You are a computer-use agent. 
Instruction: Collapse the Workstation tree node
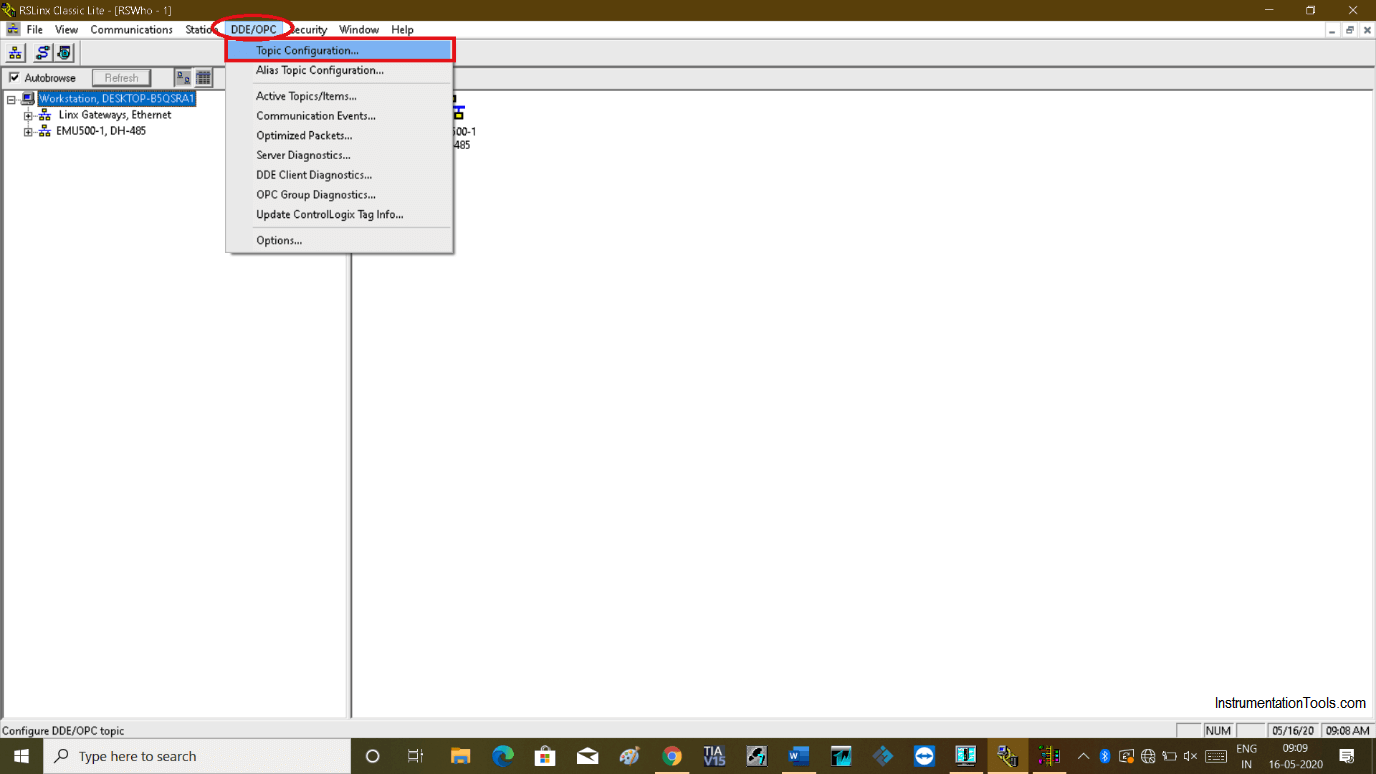pyautogui.click(x=11, y=99)
